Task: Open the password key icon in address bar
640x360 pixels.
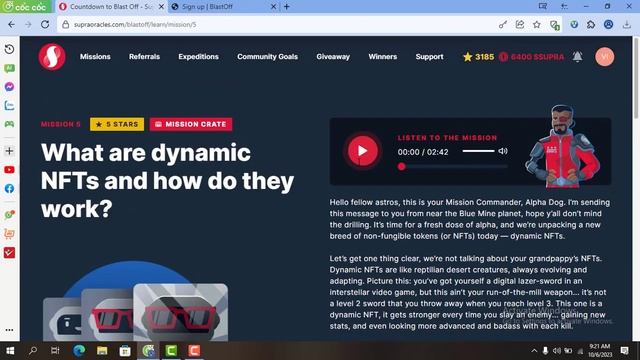Action: point(502,24)
